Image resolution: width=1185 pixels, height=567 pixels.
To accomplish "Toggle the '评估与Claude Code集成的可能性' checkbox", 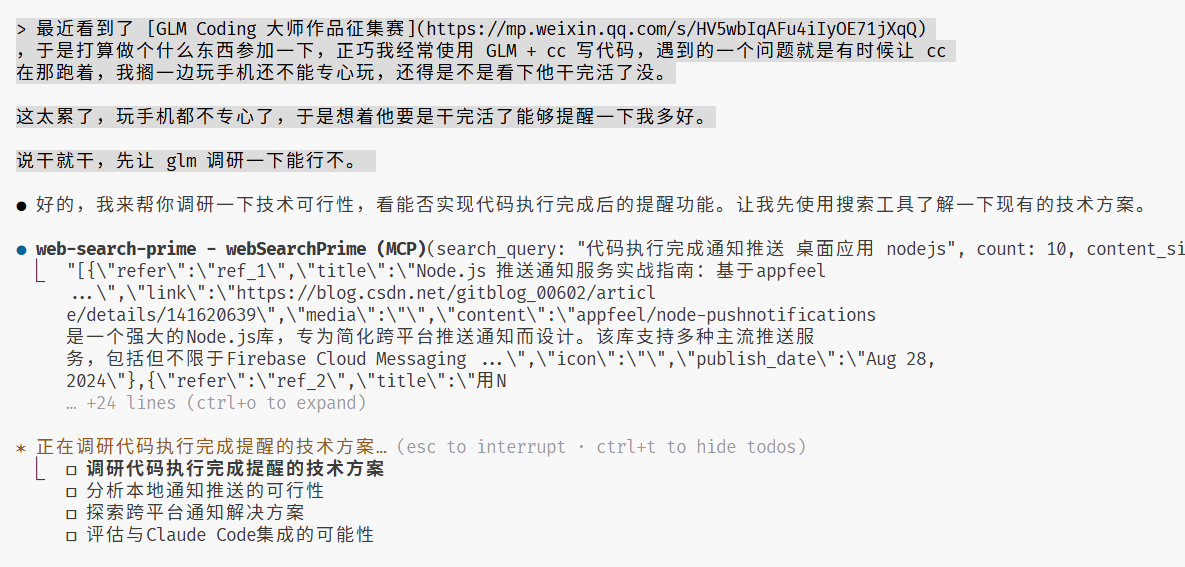I will coord(71,535).
